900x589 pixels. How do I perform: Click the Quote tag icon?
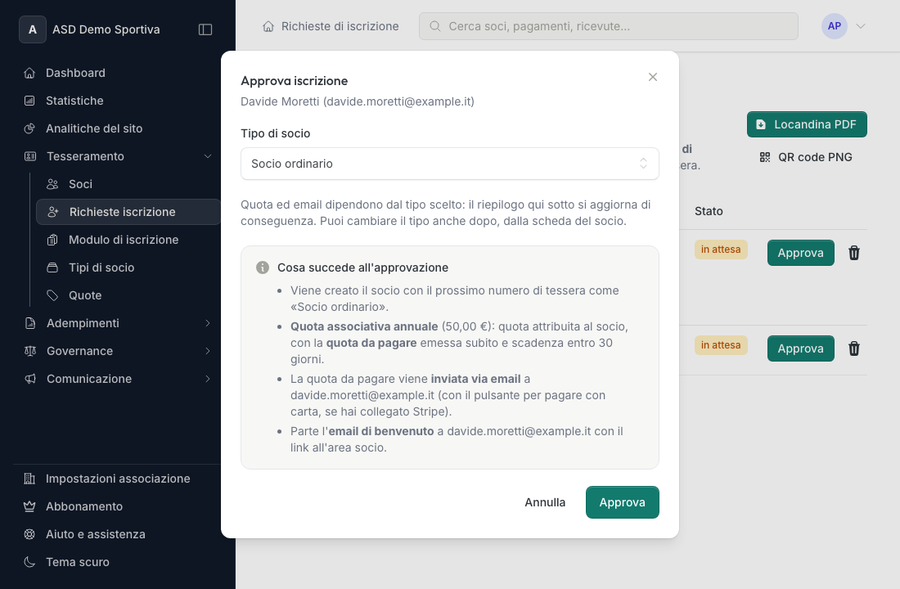tap(52, 296)
